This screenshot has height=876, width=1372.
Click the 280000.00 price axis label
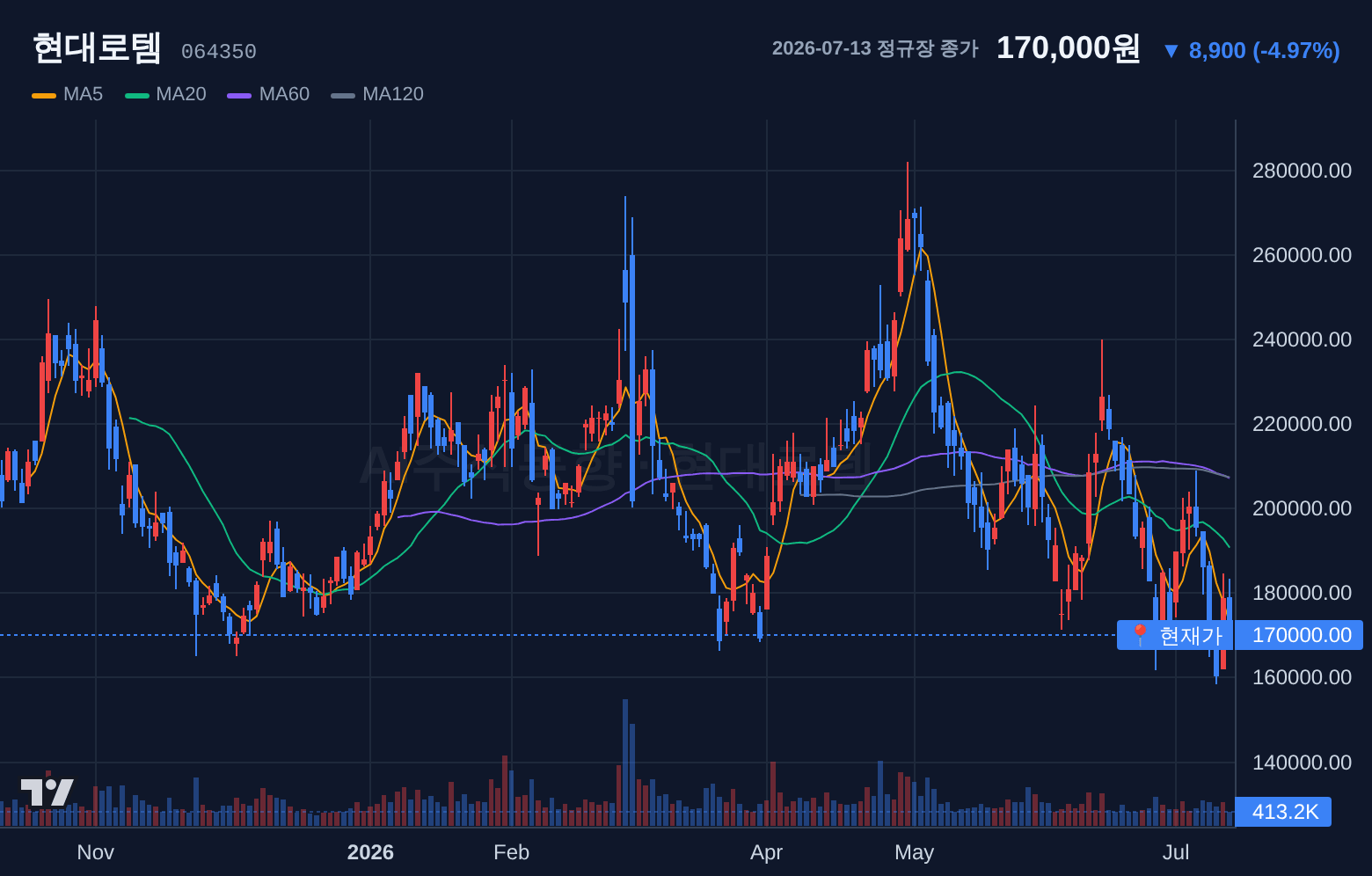(1302, 171)
